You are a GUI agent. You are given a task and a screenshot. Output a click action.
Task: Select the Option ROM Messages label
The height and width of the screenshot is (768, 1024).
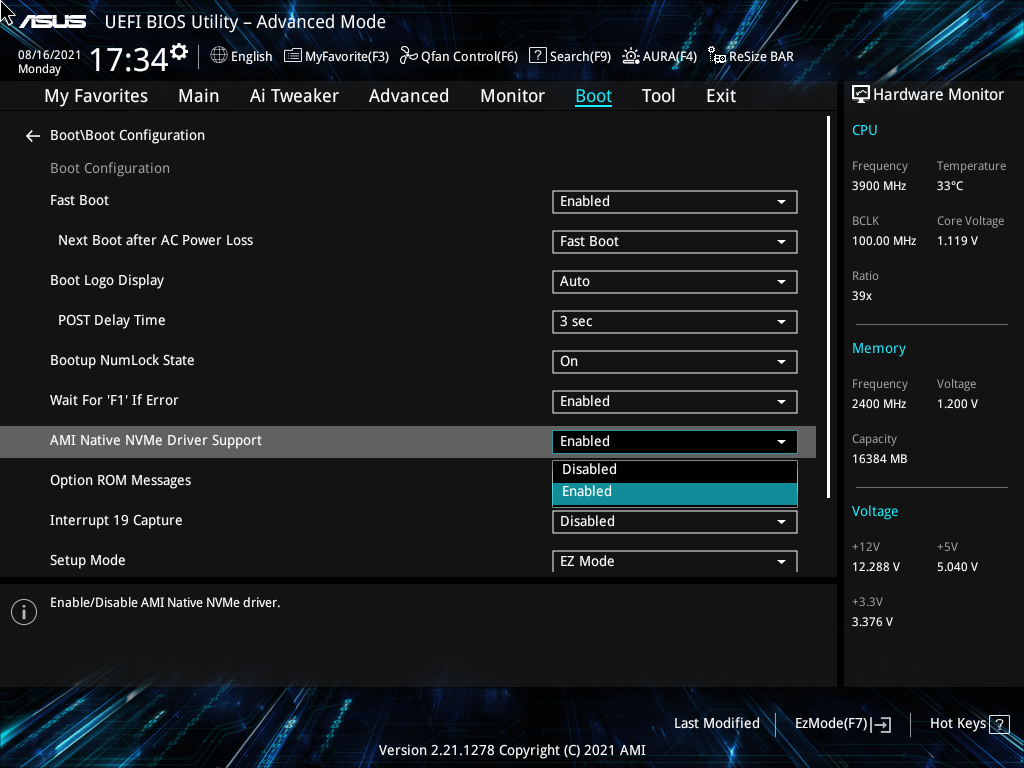point(121,481)
